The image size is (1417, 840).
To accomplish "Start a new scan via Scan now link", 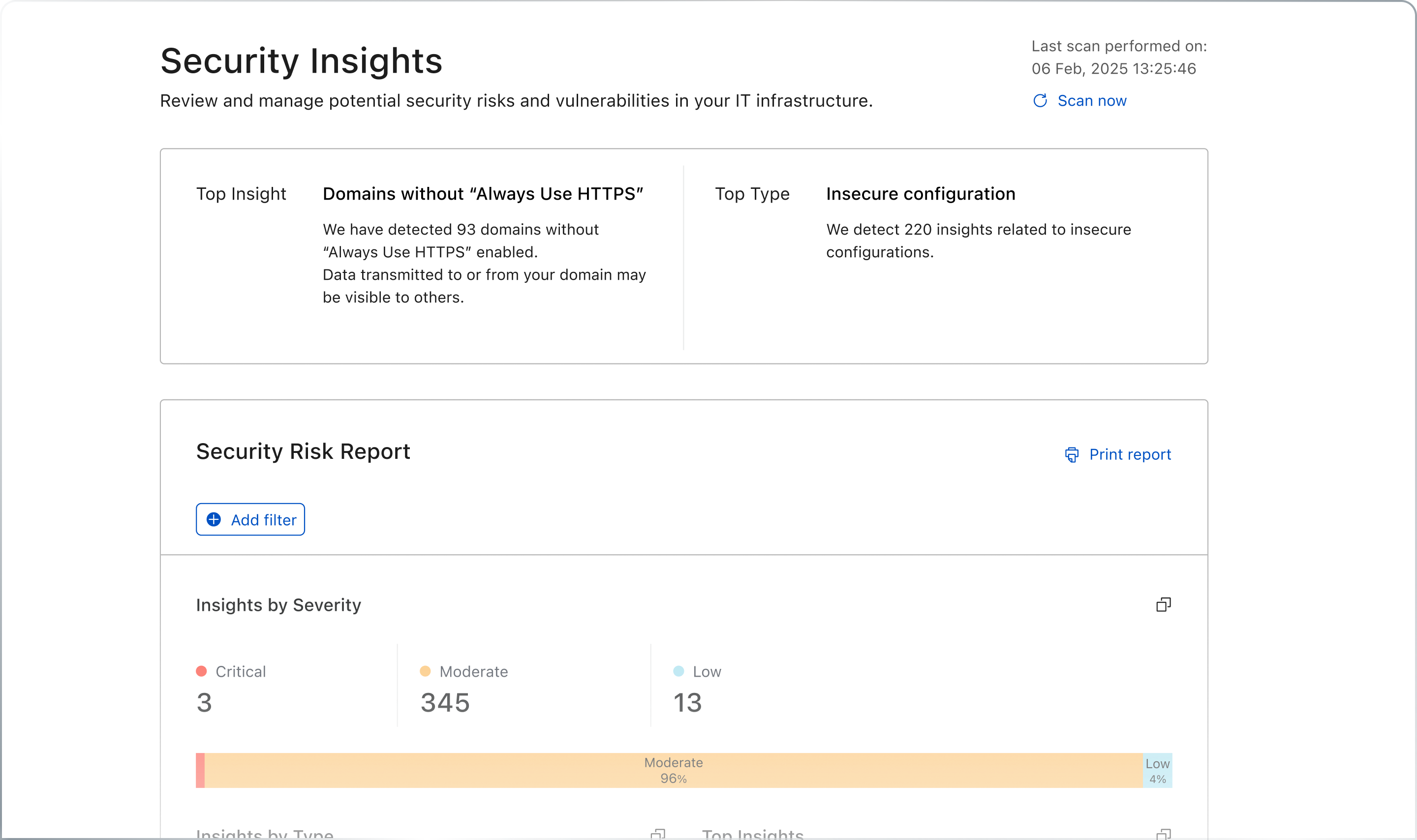I will 1091,101.
